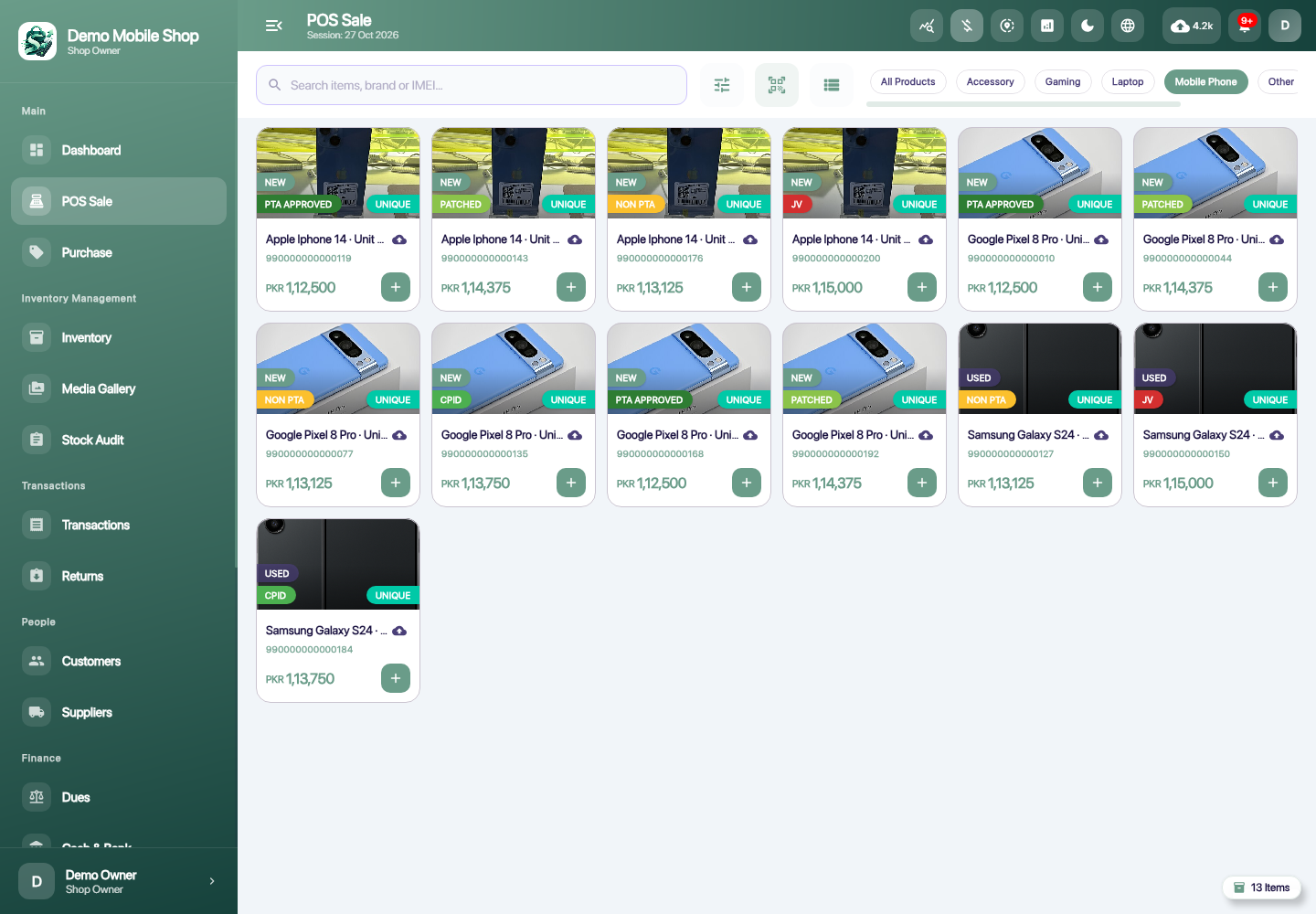This screenshot has height=914, width=1316.
Task: Expand the Demo Owner profile chevron
Action: coord(212,881)
